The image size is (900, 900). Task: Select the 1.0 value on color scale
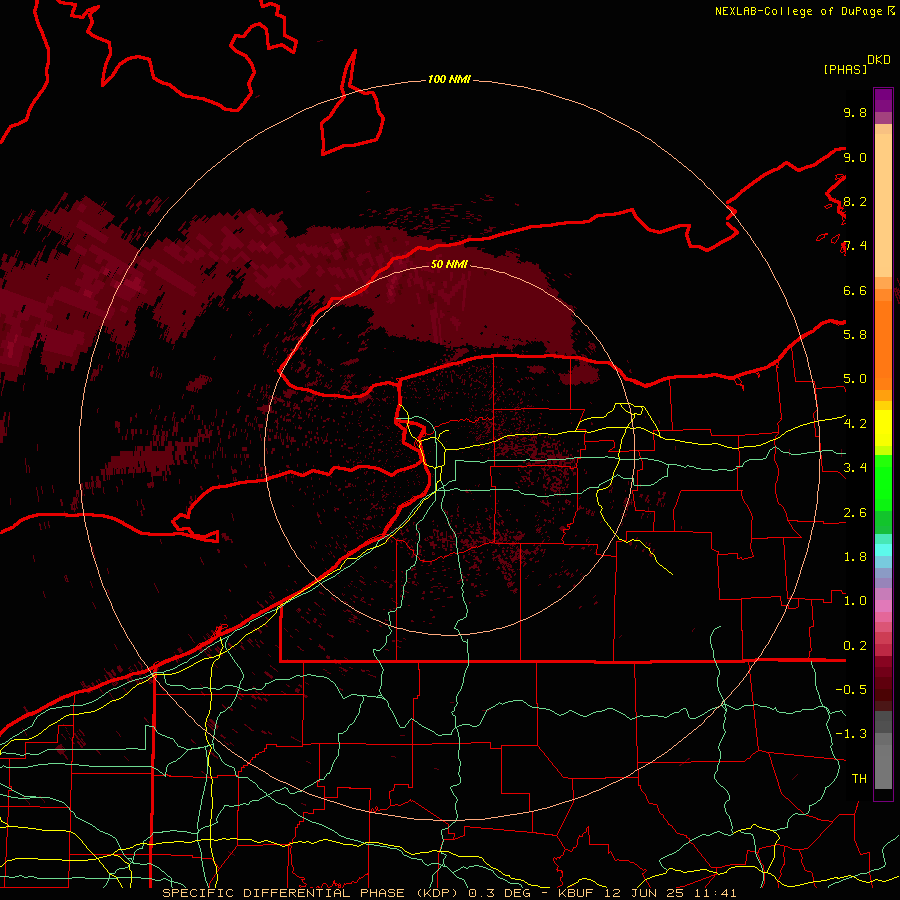tap(855, 601)
